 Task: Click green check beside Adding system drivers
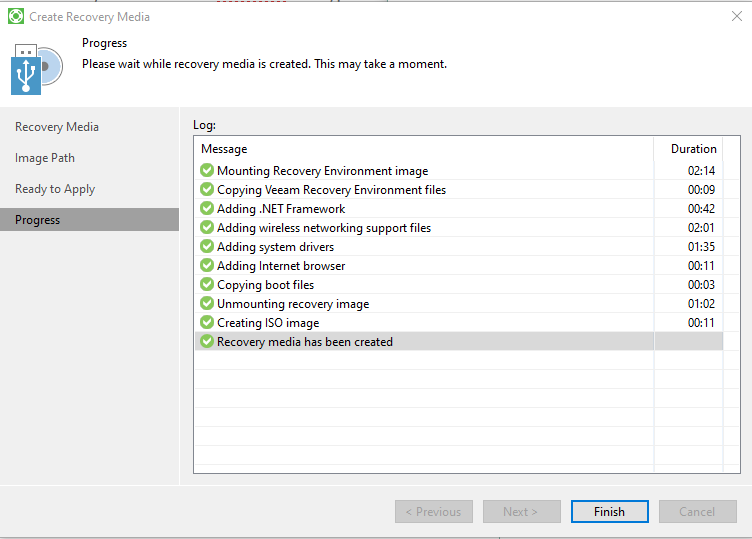click(207, 246)
